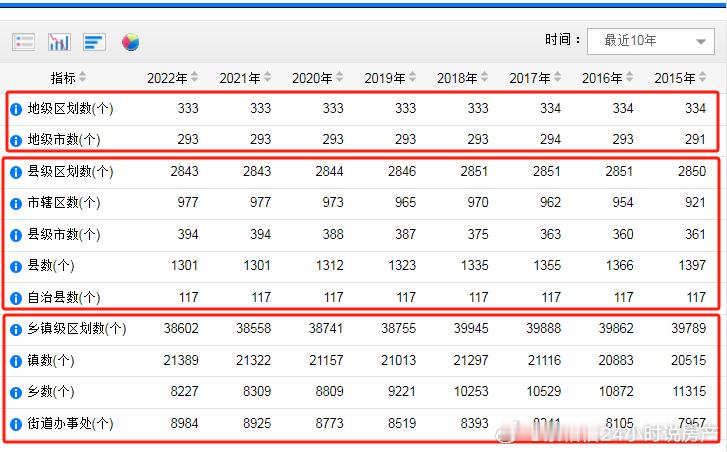Click the 2015 镇数 value 20515

[689, 360]
